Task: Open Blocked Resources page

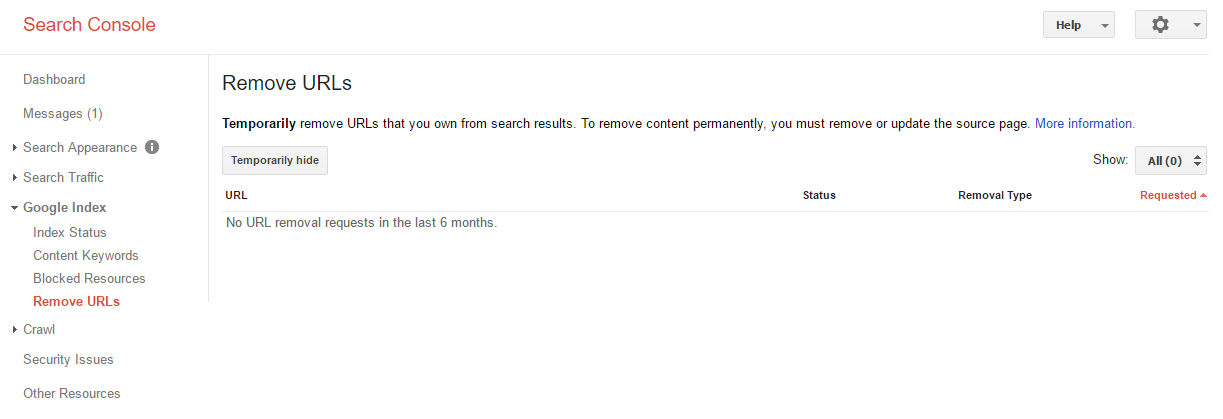Action: [89, 278]
